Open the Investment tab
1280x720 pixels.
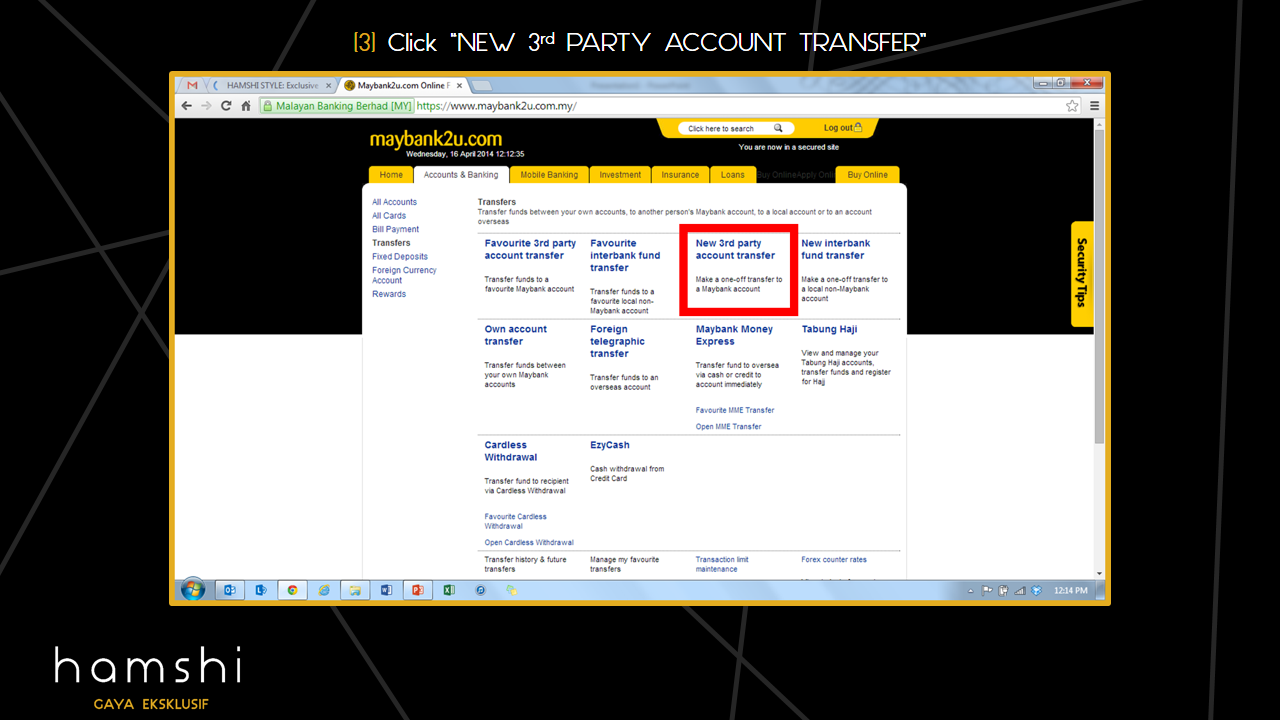tap(620, 175)
